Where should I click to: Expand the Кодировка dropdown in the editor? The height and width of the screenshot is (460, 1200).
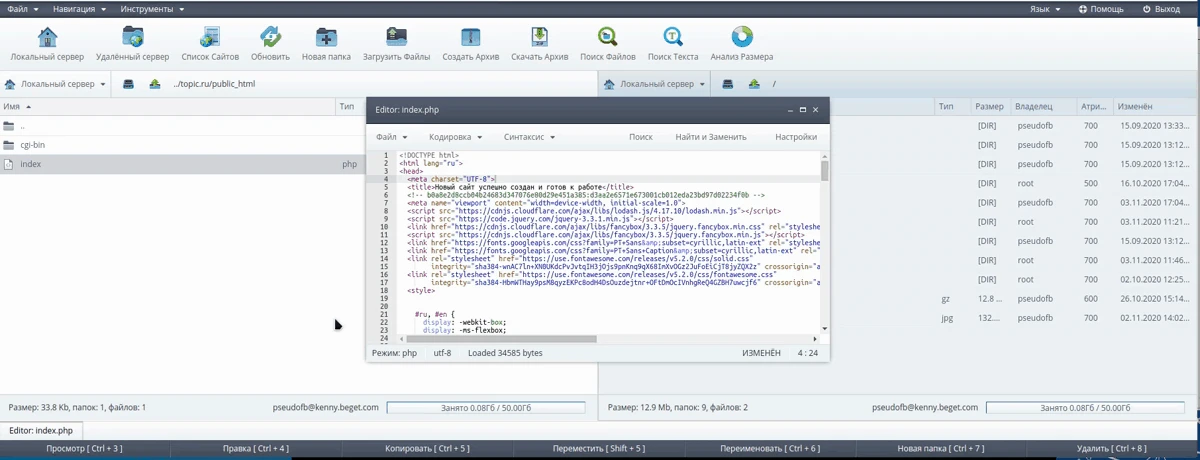coord(455,137)
